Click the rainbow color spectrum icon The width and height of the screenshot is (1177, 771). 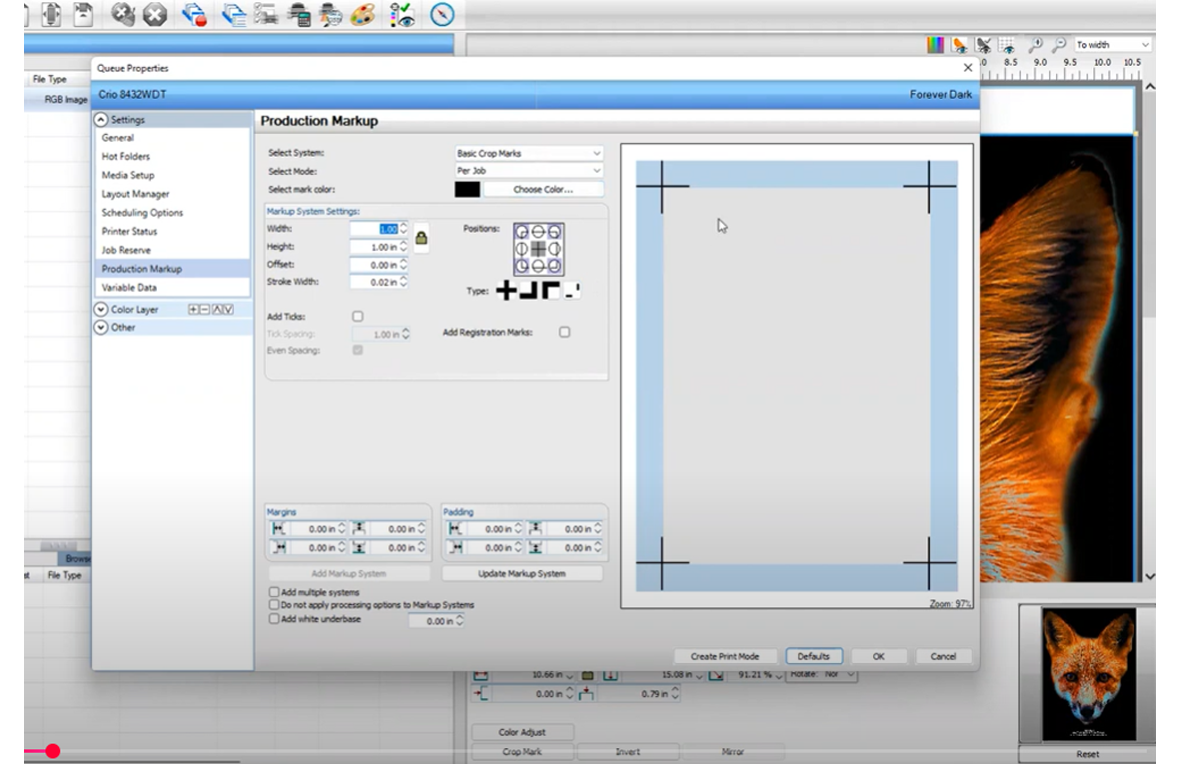pyautogui.click(x=935, y=45)
